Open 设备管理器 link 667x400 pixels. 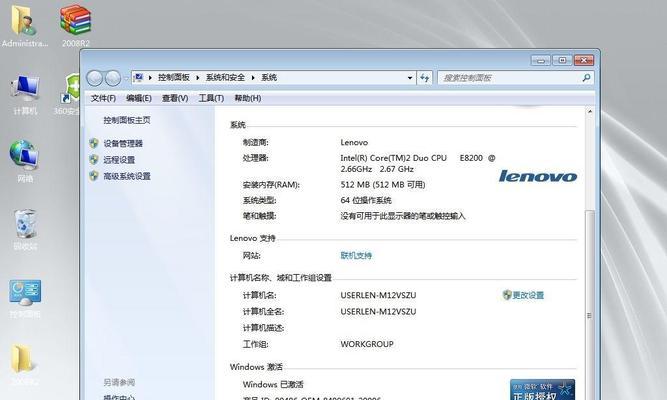point(123,143)
